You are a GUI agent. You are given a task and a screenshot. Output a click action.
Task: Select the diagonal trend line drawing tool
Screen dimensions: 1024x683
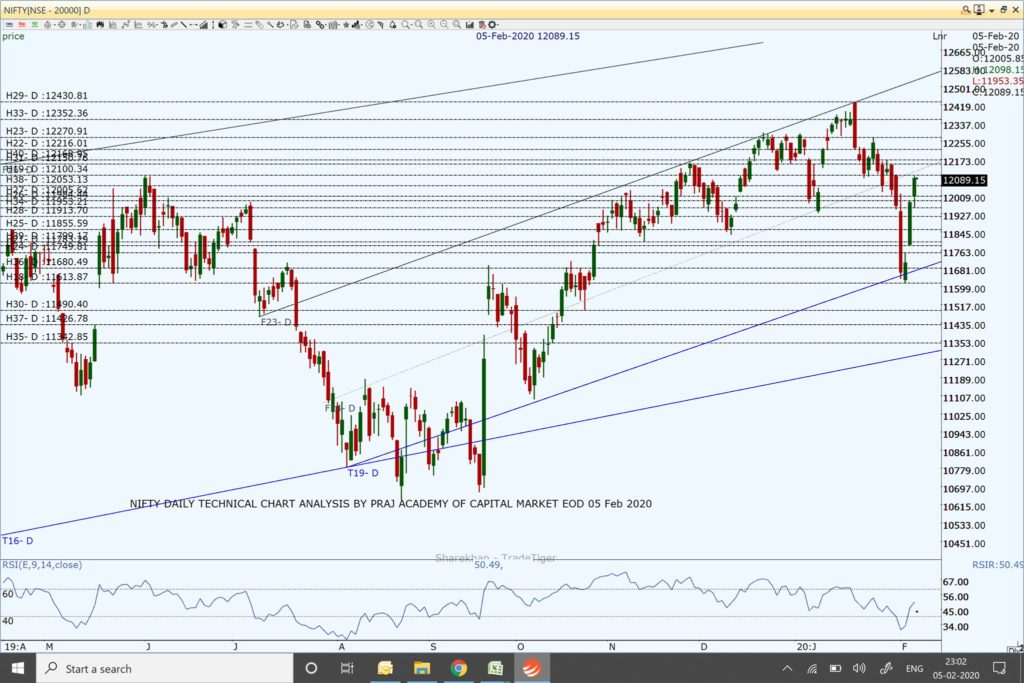[184, 25]
